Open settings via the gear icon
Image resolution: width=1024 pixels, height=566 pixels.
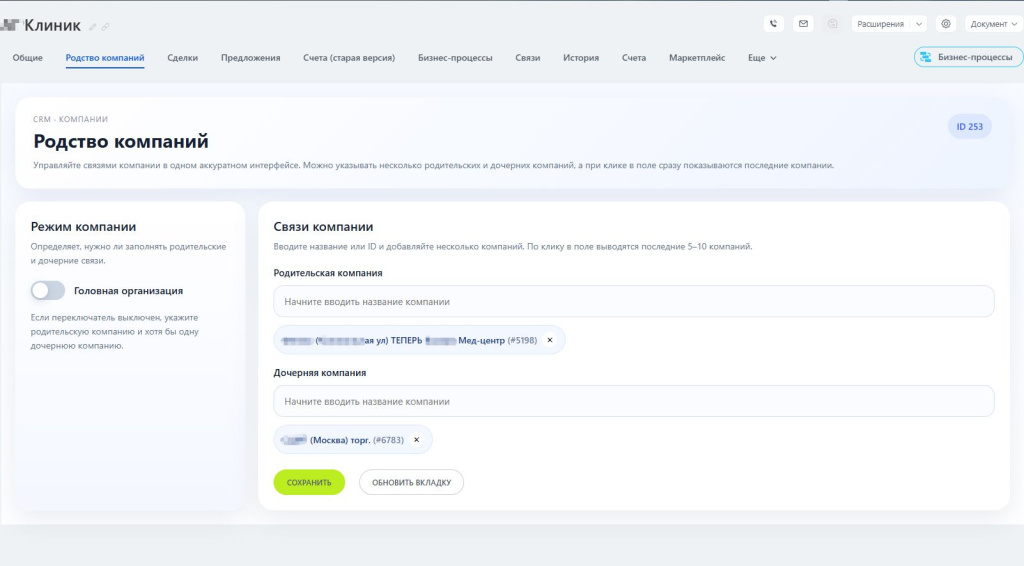tap(946, 24)
